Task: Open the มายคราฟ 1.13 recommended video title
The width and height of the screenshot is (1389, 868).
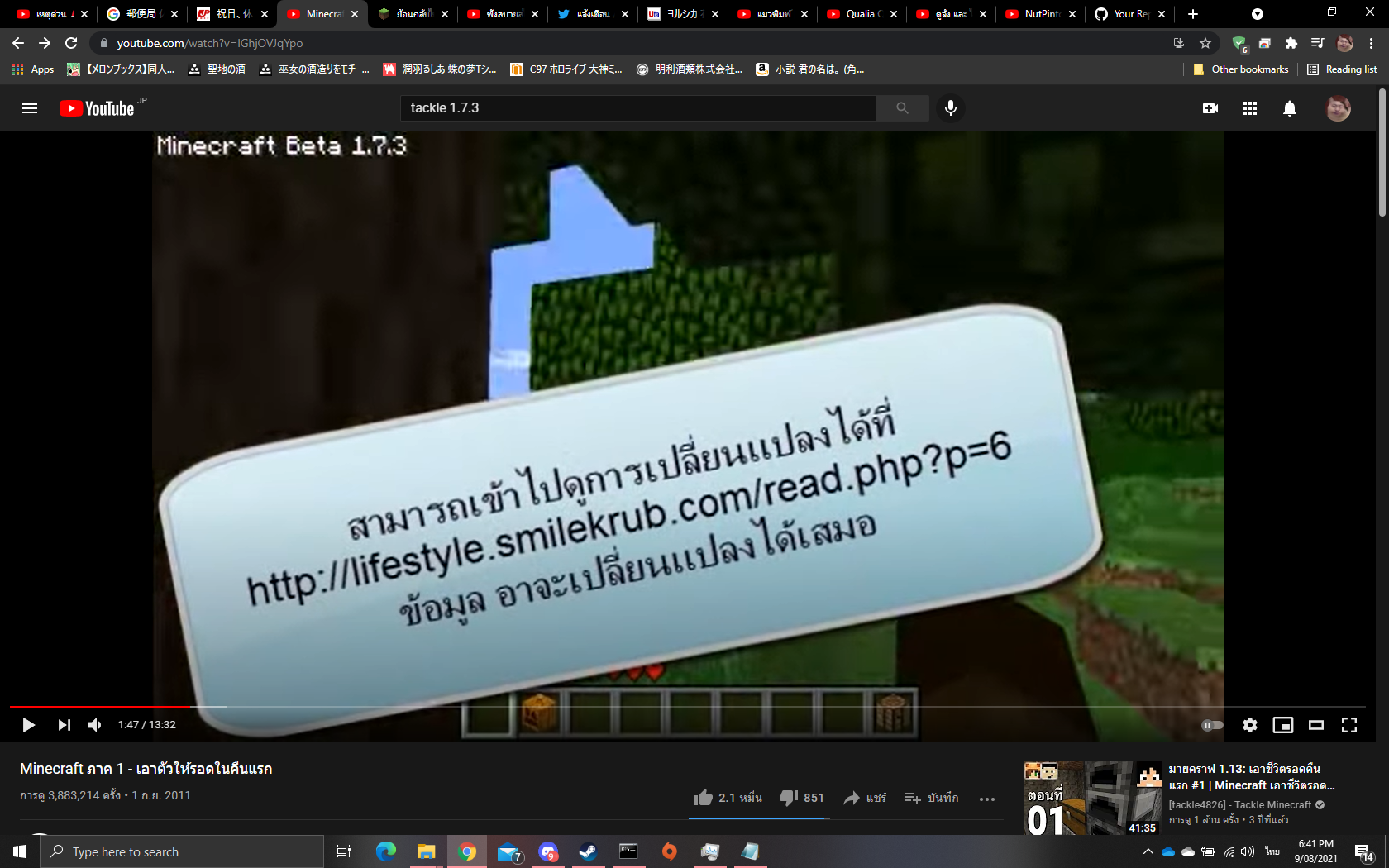Action: tap(1252, 777)
